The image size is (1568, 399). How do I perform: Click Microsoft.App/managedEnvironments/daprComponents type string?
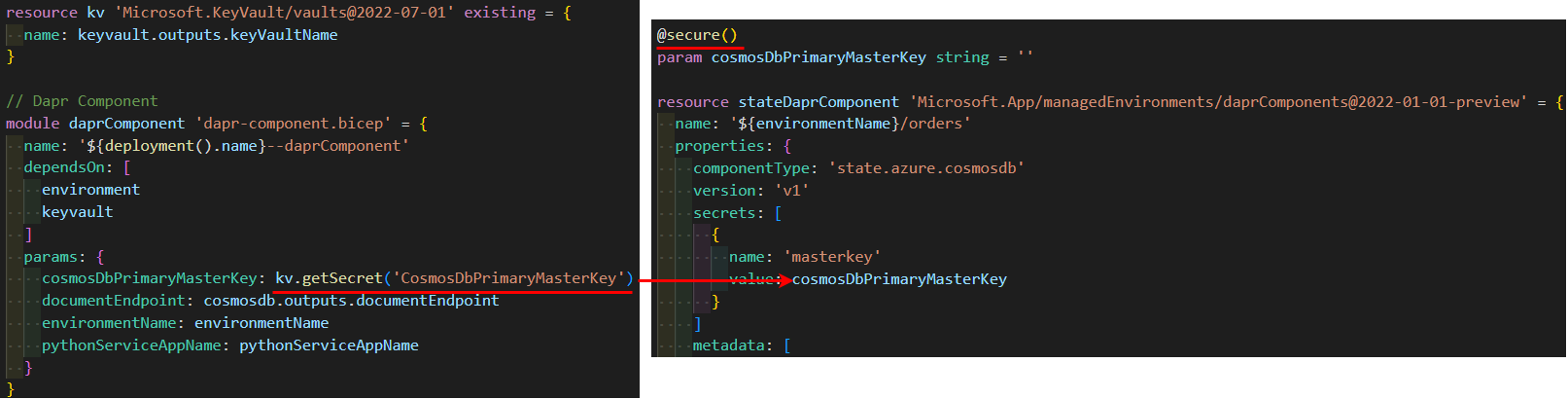(x=1218, y=102)
